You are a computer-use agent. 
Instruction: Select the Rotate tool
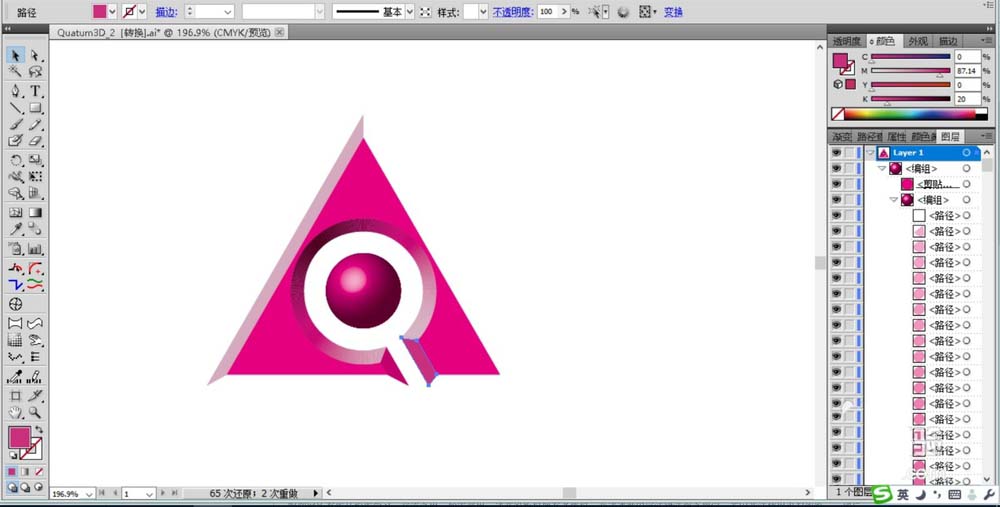(16, 160)
